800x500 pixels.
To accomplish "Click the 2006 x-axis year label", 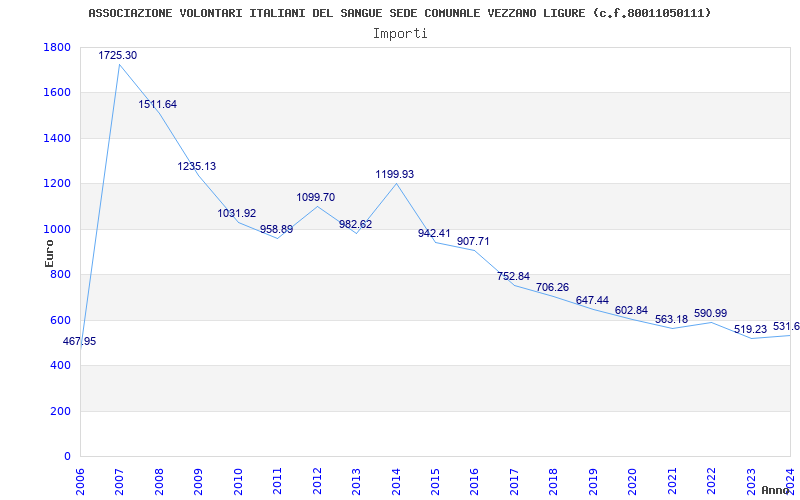I will (80, 481).
